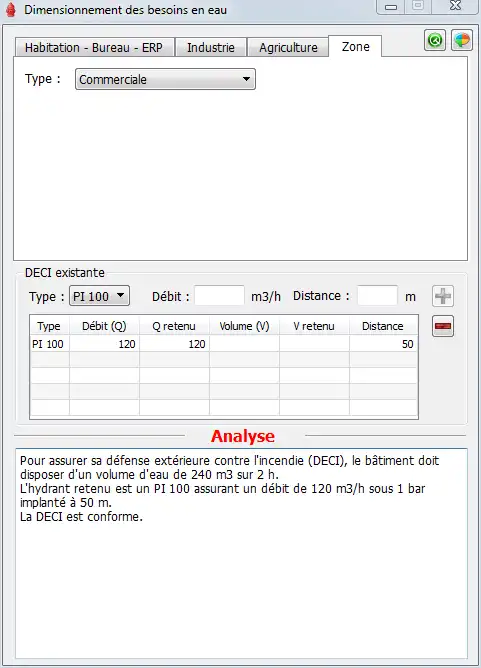Select the PI 100 cell in table
The width and height of the screenshot is (481, 668).
pyautogui.click(x=49, y=344)
